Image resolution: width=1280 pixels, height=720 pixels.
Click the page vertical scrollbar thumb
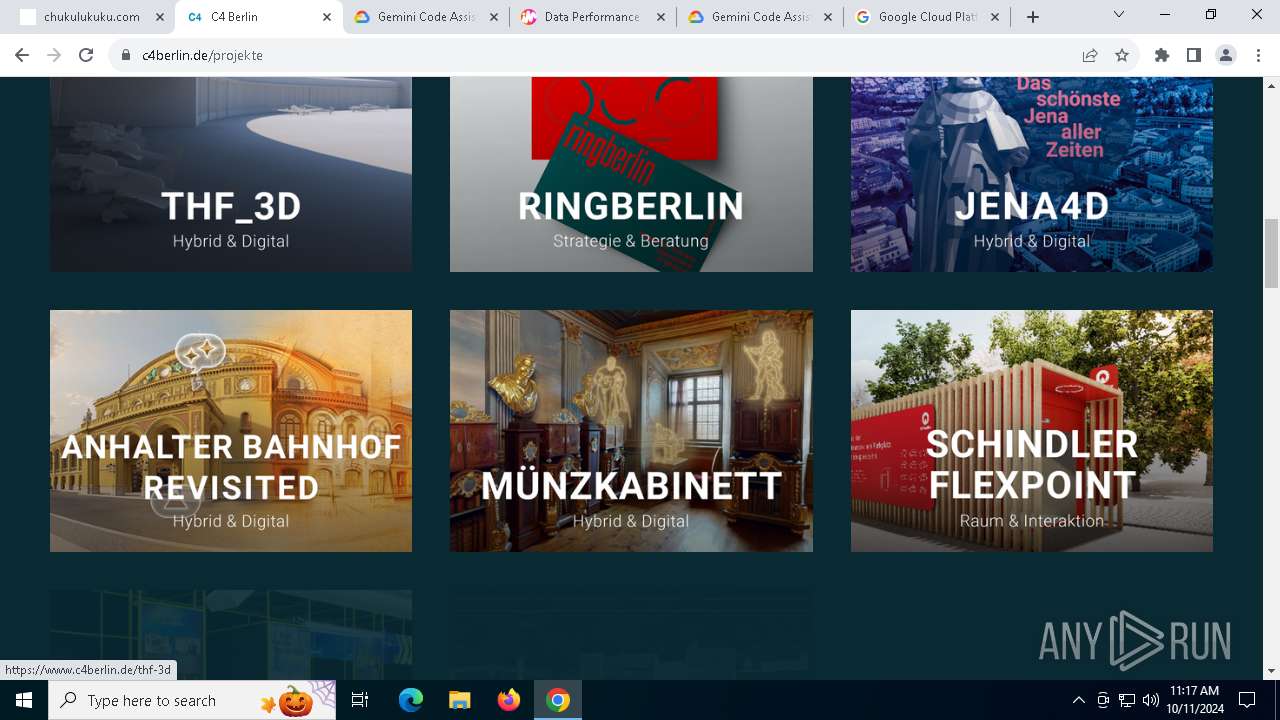[x=1272, y=253]
